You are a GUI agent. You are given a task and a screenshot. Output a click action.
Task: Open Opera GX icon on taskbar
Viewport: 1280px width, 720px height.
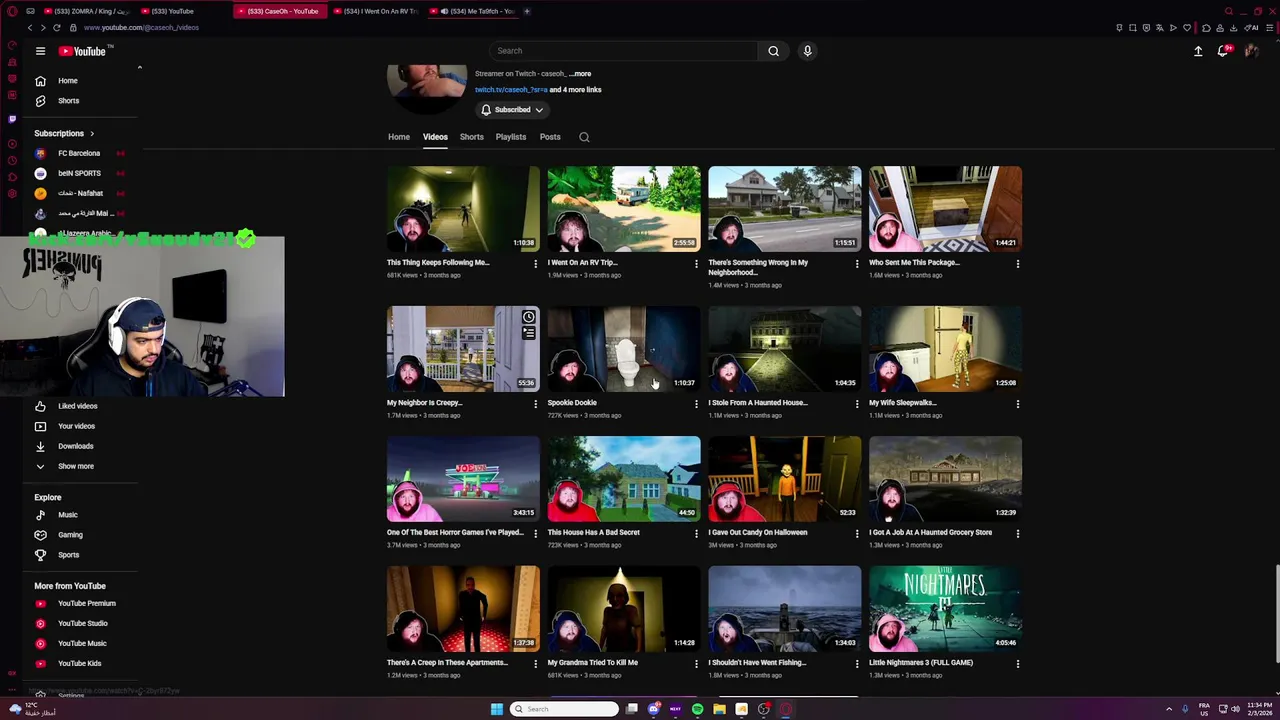(x=786, y=709)
